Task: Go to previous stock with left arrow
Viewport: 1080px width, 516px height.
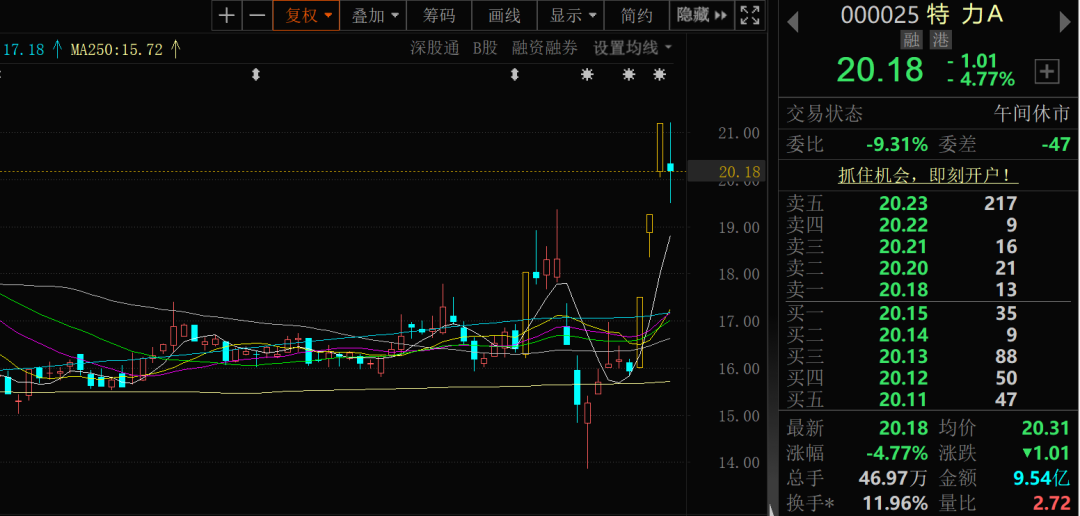Action: (793, 20)
